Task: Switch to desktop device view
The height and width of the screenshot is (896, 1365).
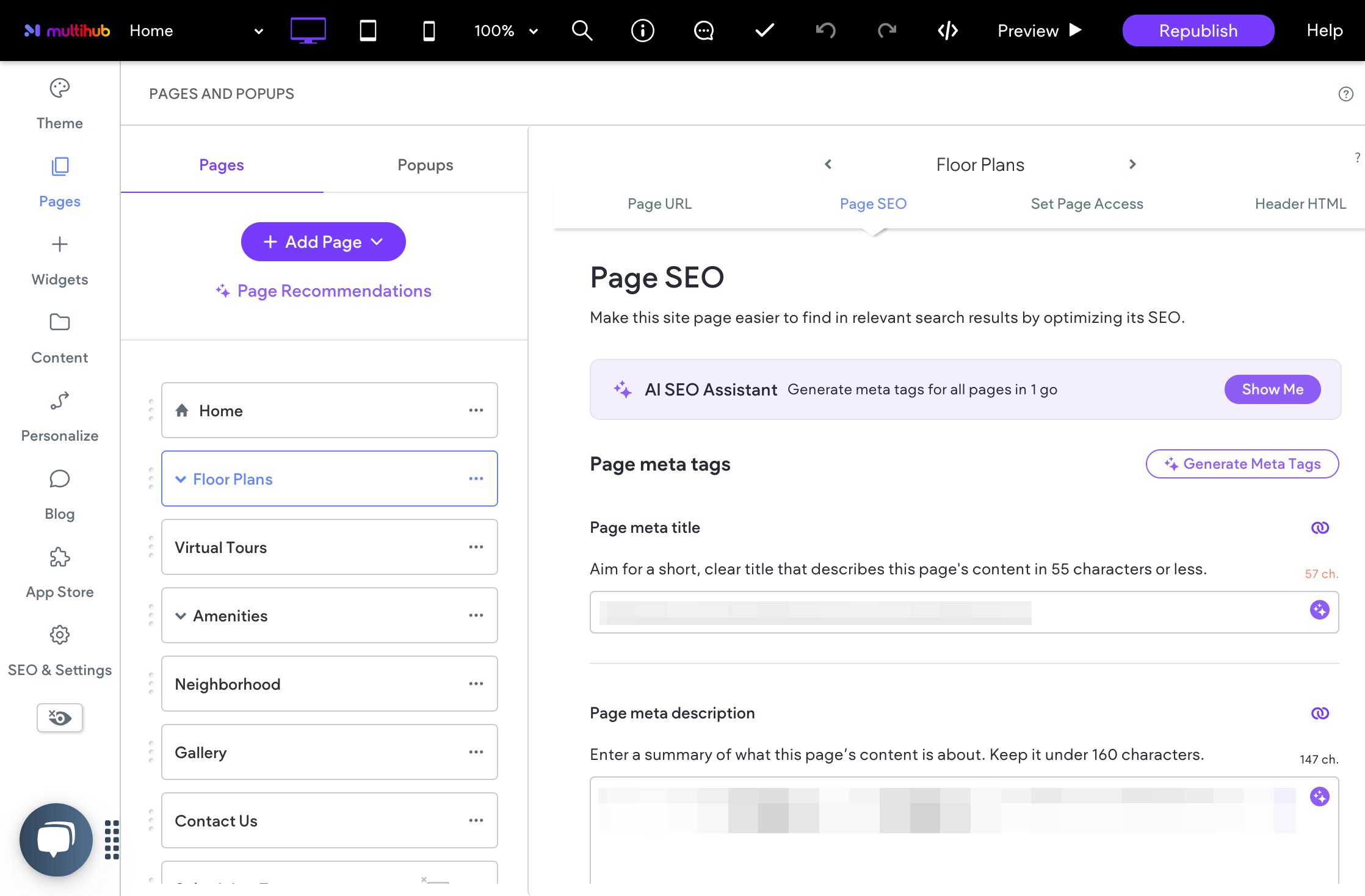Action: click(x=308, y=31)
